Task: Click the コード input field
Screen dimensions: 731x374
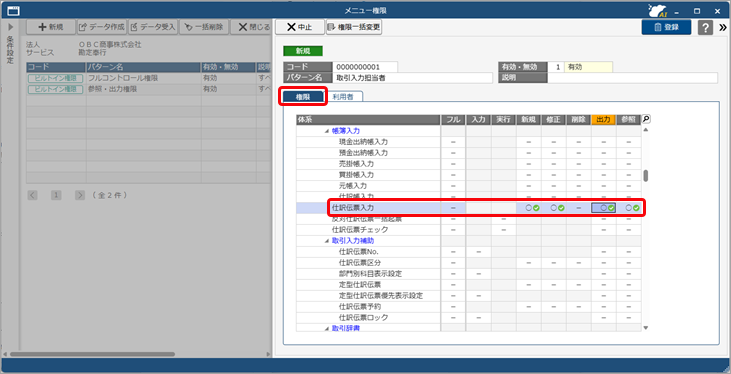Action: [365, 67]
